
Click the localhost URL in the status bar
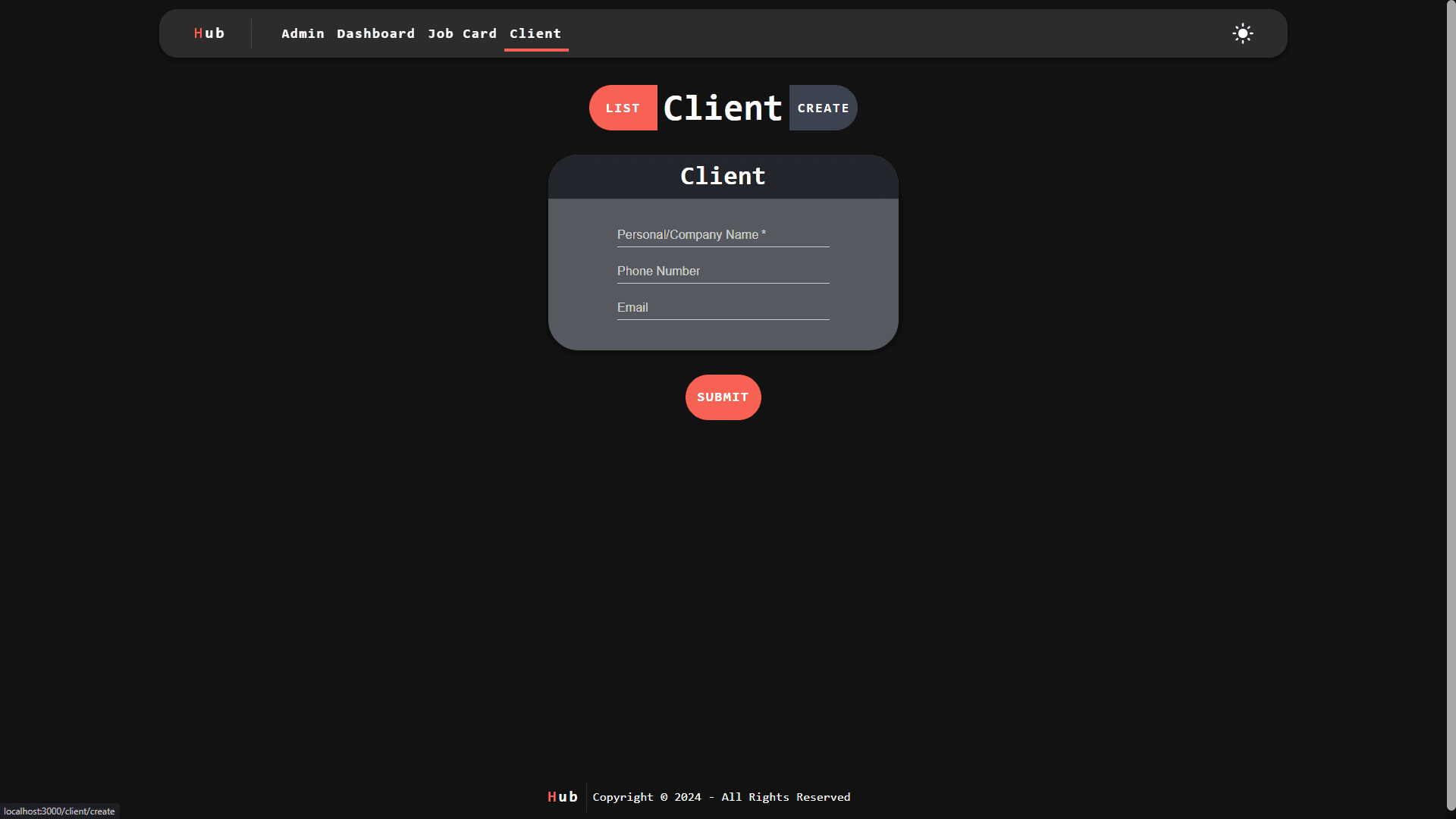pos(58,811)
